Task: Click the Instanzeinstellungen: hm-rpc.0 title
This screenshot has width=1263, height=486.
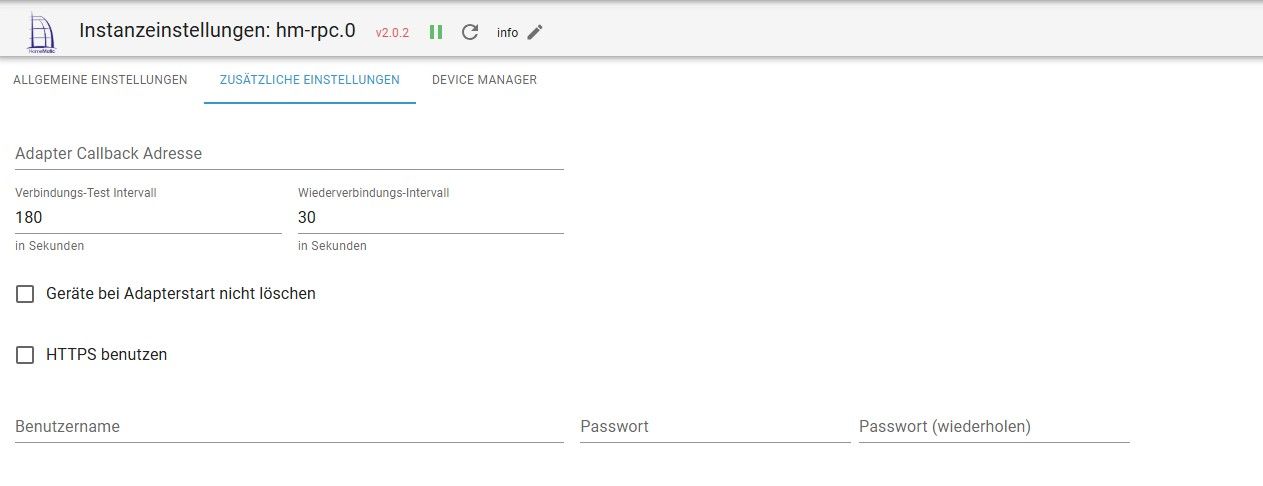Action: click(x=217, y=31)
